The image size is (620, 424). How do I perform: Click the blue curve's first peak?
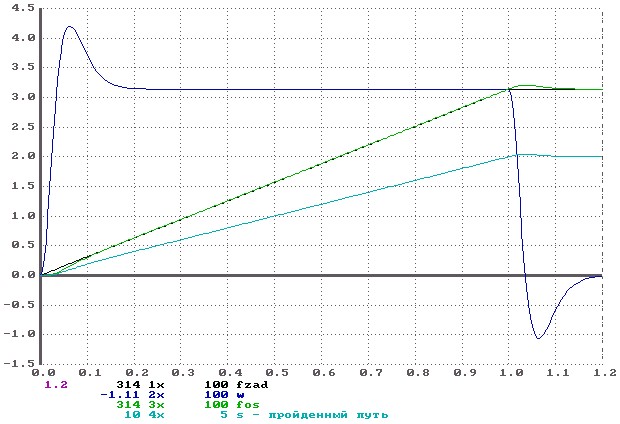pyautogui.click(x=70, y=26)
